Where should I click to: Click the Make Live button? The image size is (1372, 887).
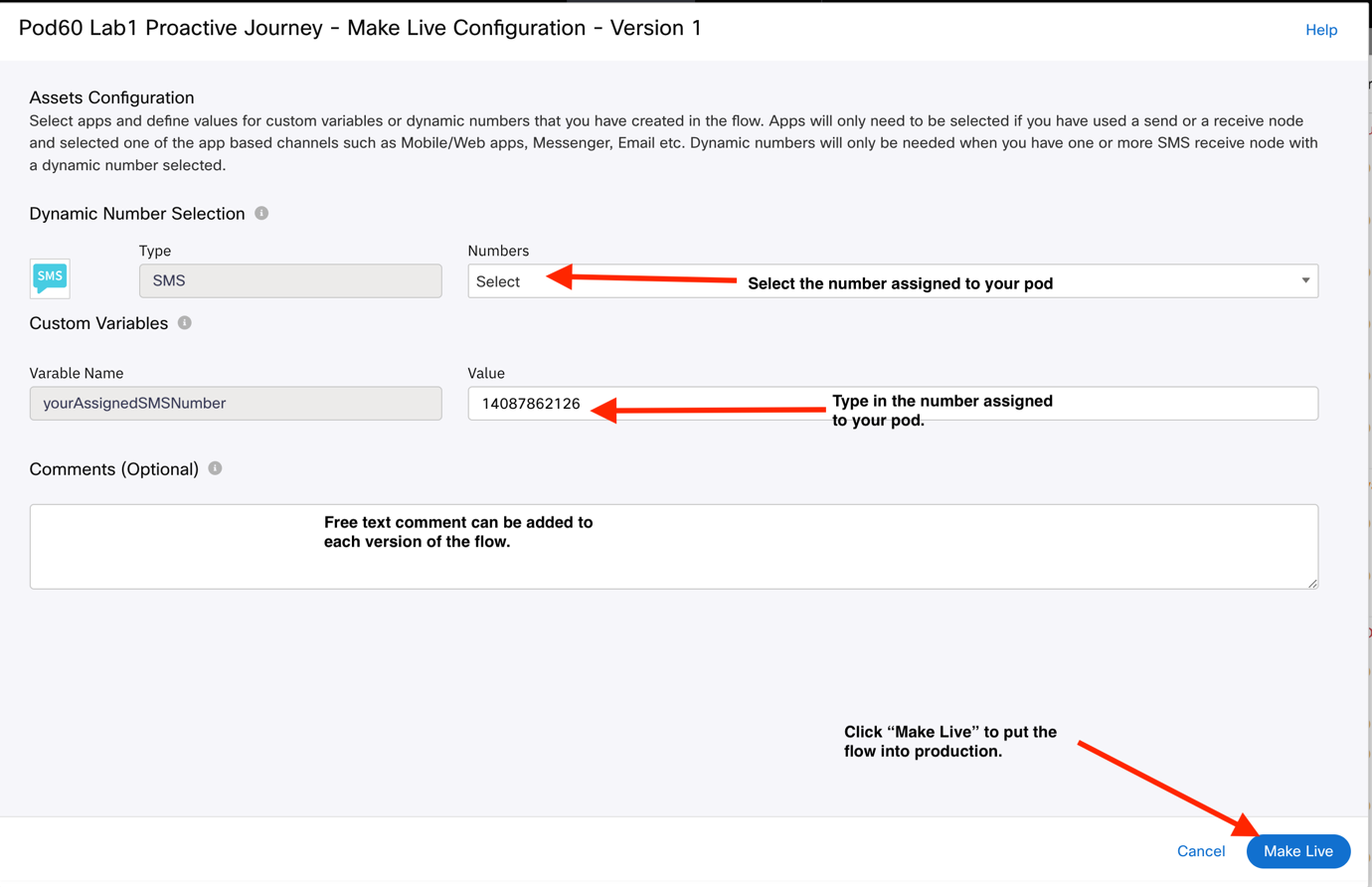(x=1298, y=851)
